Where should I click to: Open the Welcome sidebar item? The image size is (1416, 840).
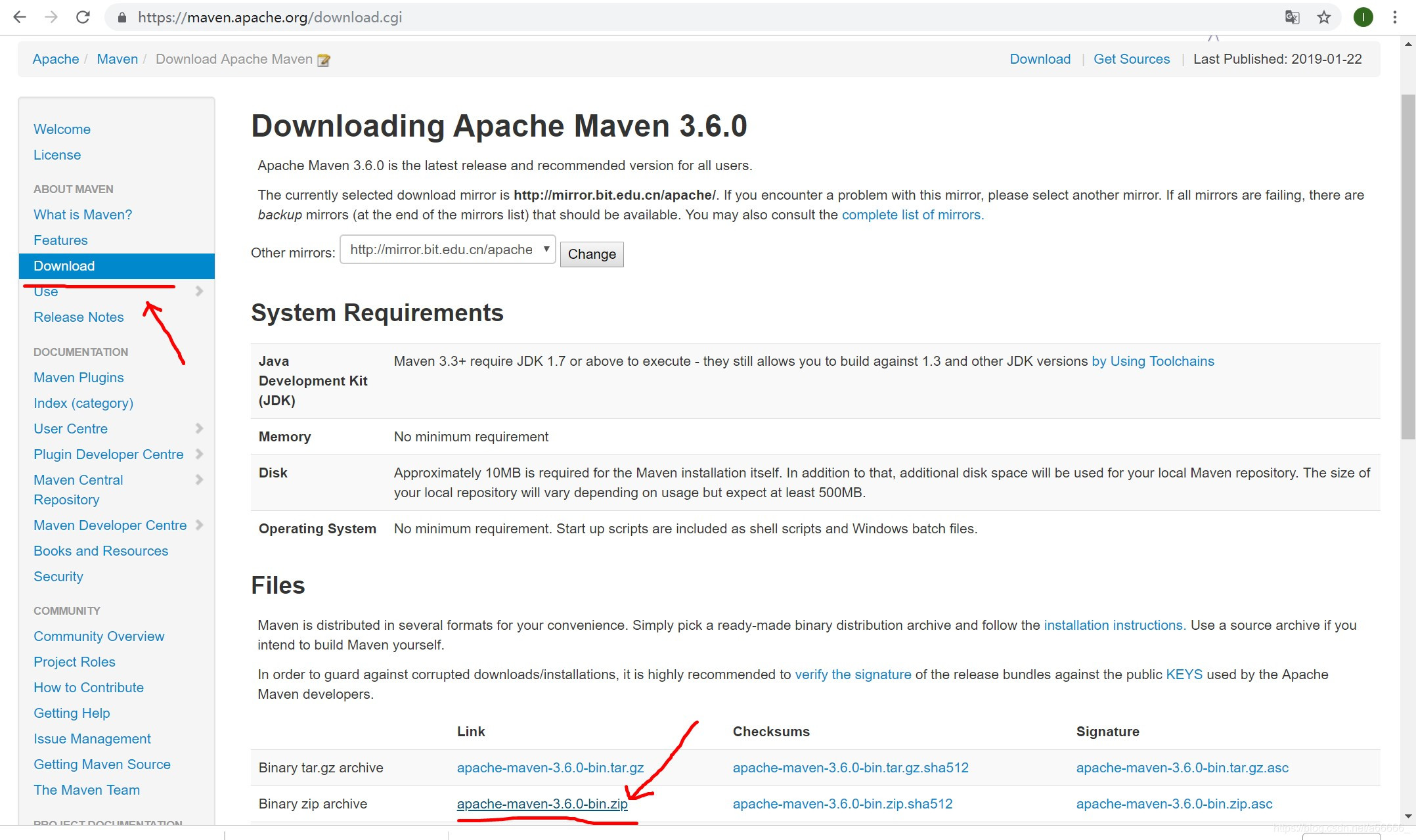tap(62, 129)
